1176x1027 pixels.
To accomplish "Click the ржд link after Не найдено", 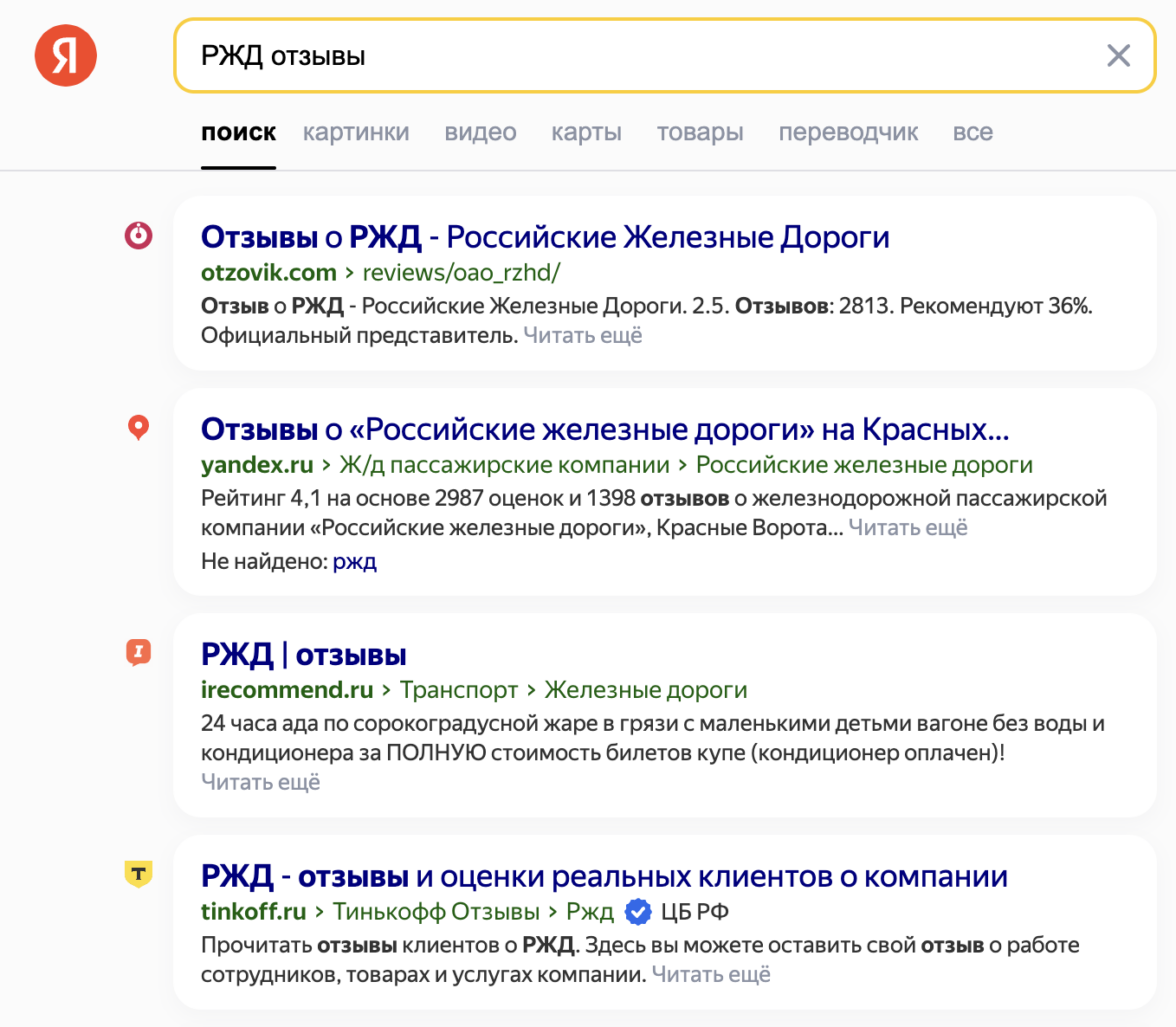I will click(x=354, y=562).
